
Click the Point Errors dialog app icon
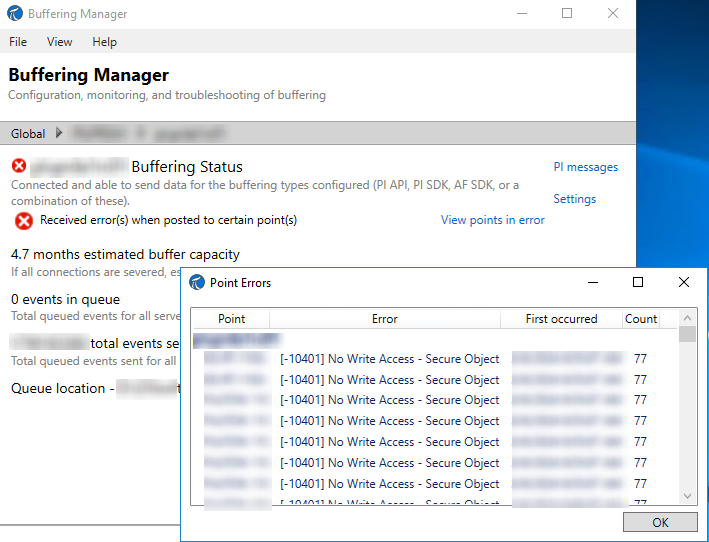(x=197, y=283)
